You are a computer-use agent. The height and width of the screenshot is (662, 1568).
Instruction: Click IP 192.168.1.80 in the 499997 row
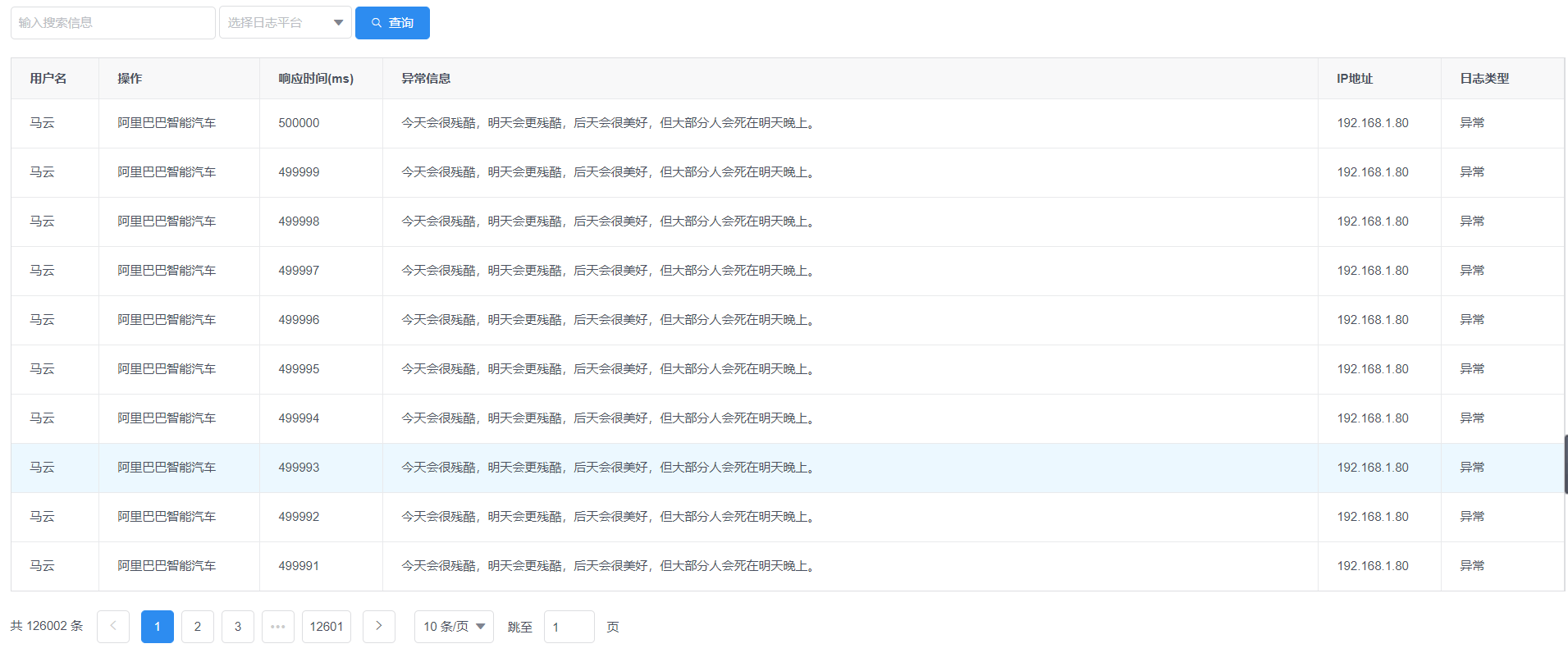1373,271
